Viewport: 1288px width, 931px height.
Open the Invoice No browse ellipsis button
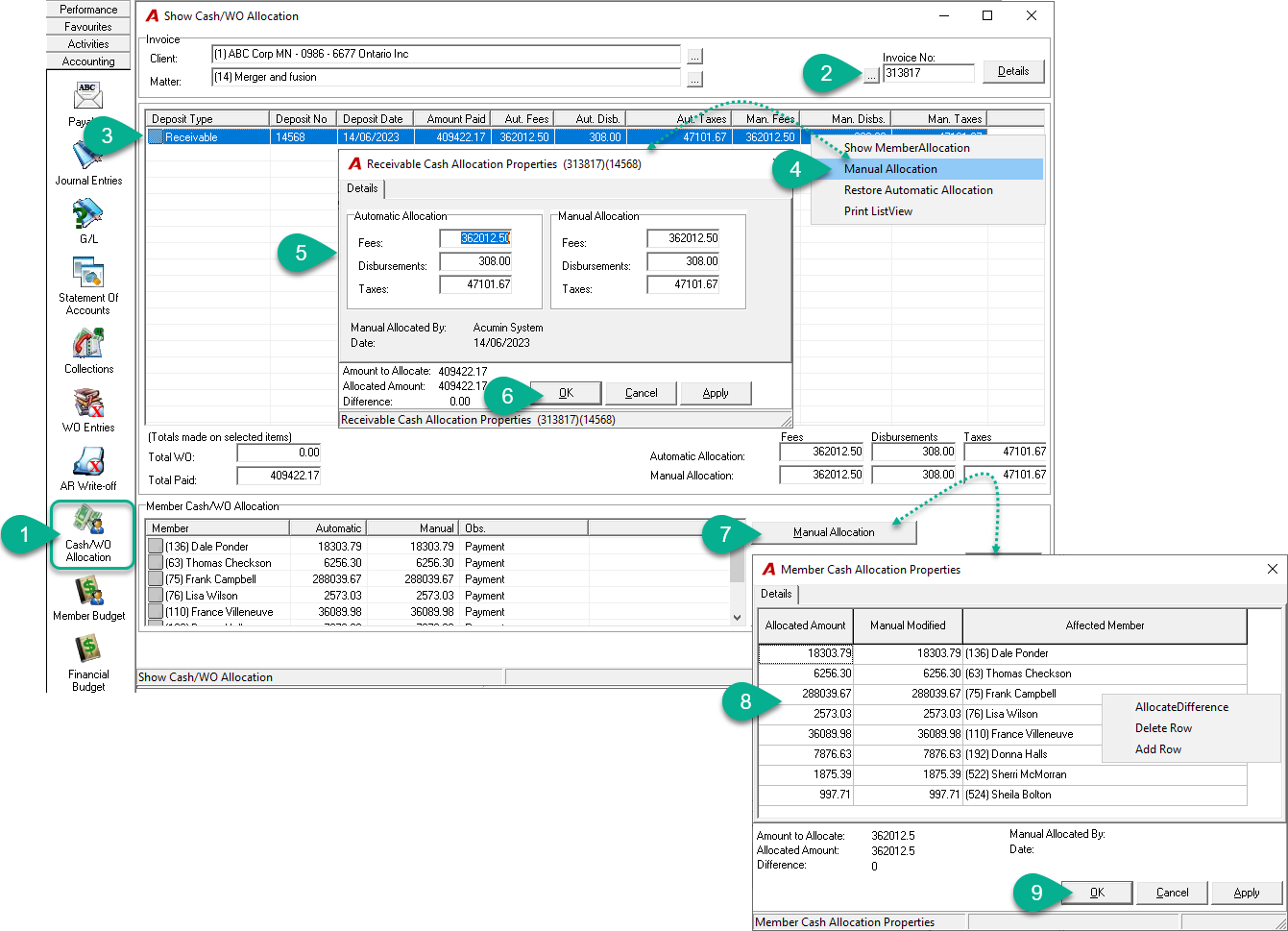pyautogui.click(x=871, y=74)
